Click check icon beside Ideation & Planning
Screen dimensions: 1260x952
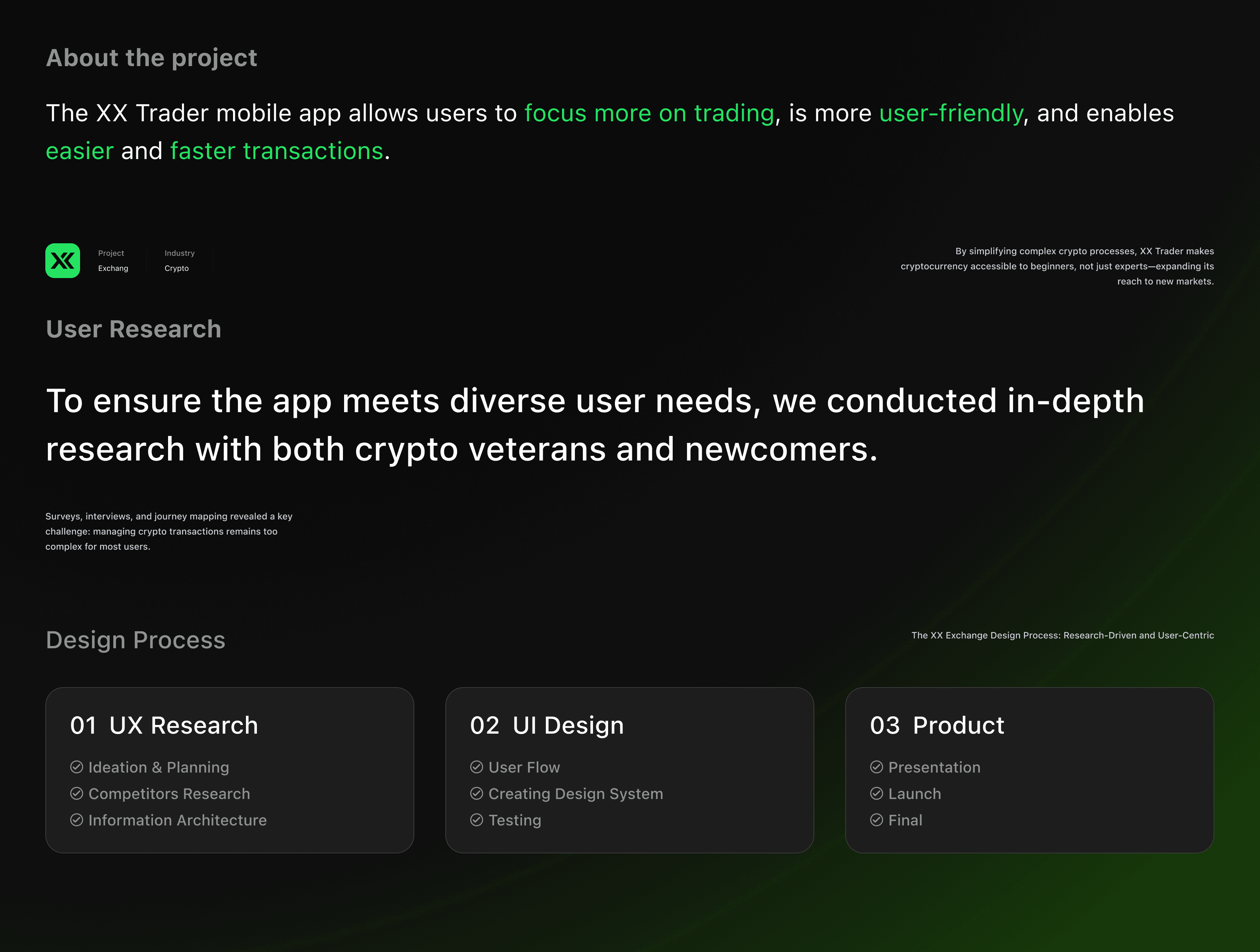tap(77, 767)
